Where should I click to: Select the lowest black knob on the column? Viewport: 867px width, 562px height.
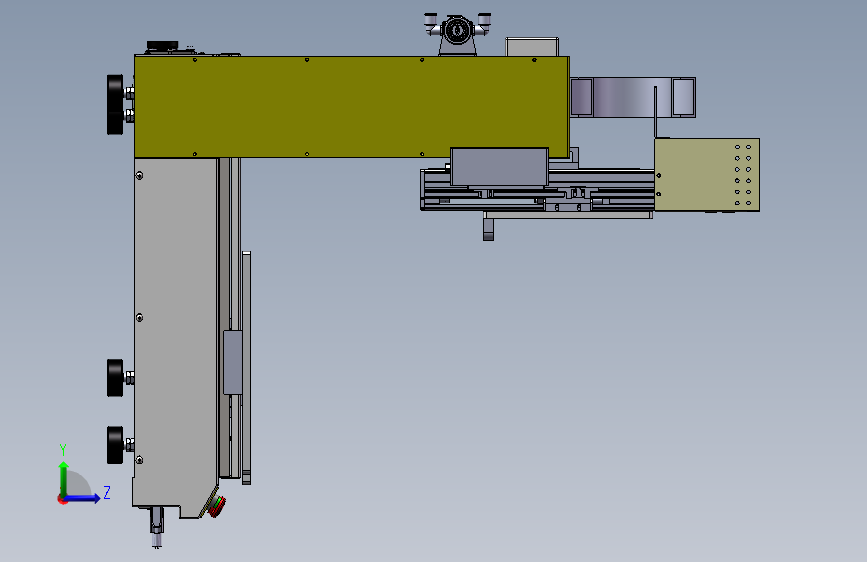pos(116,445)
